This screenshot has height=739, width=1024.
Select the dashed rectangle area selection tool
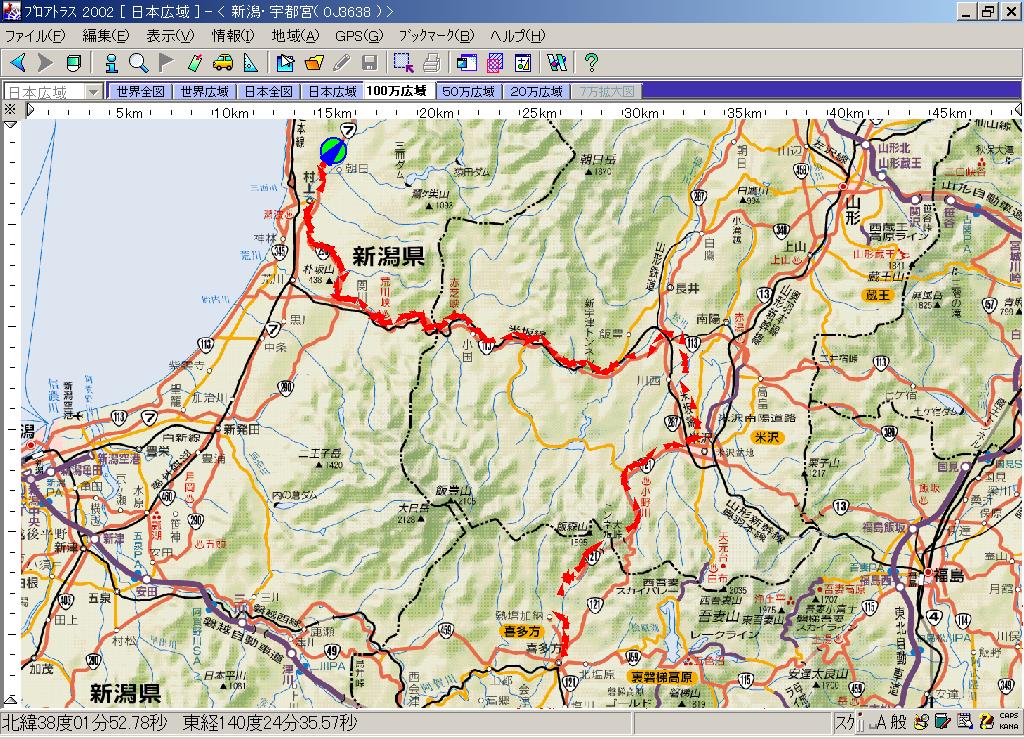[x=403, y=63]
